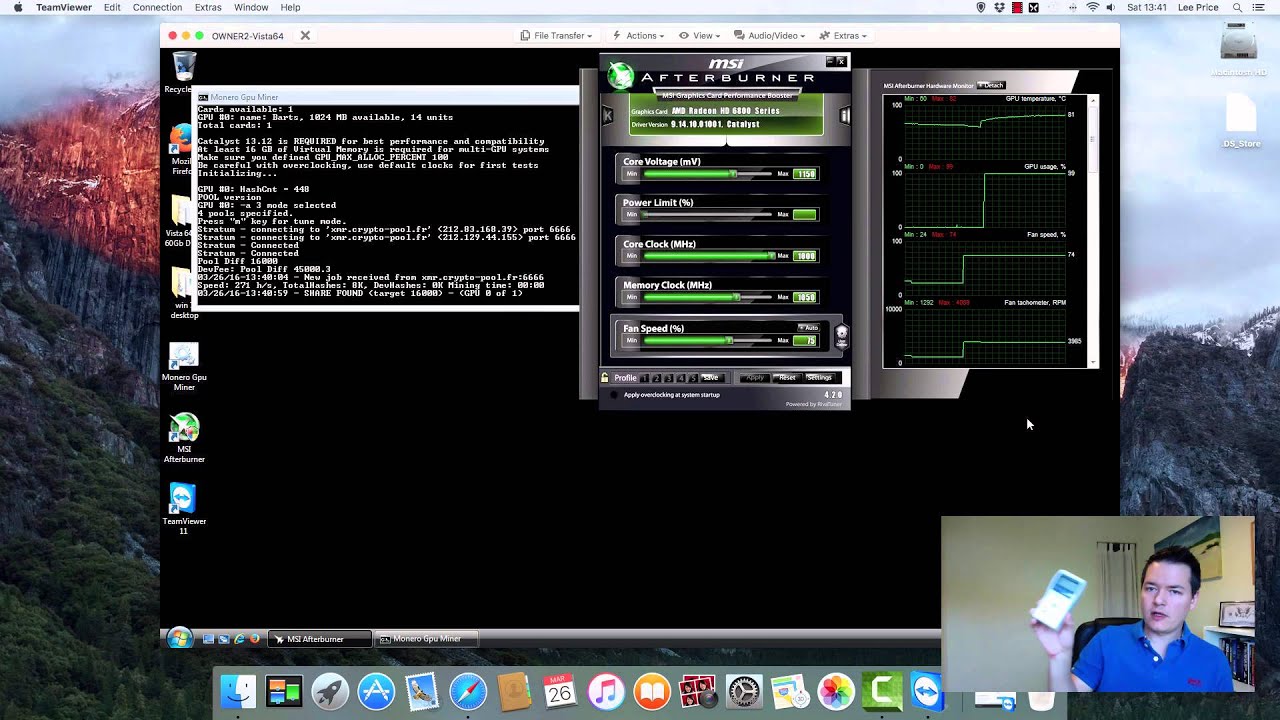This screenshot has width=1280, height=720.
Task: Expand the Extras dropdown in session toolbar
Action: pos(843,35)
